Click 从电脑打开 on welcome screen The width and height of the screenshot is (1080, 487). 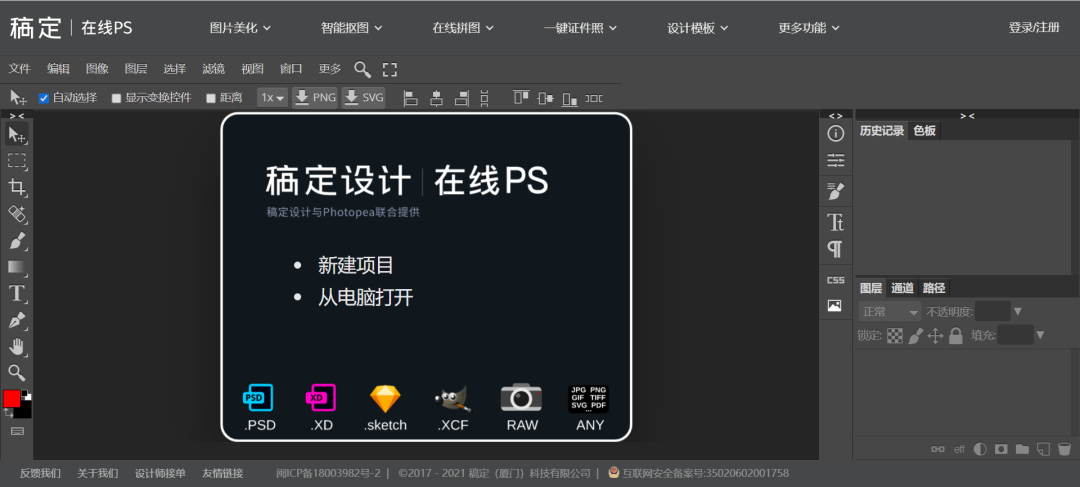365,298
